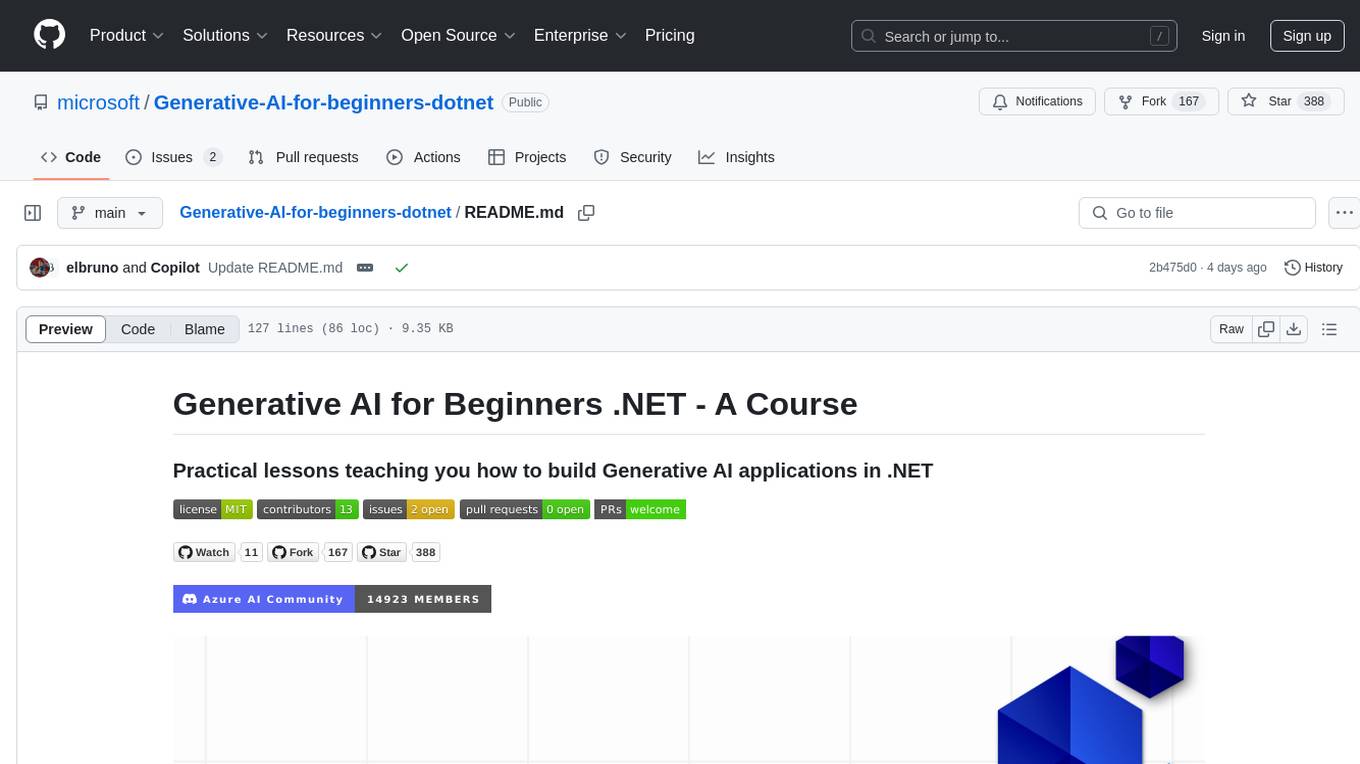Expand the file tree side panel
Image resolution: width=1360 pixels, height=764 pixels.
coord(33,213)
